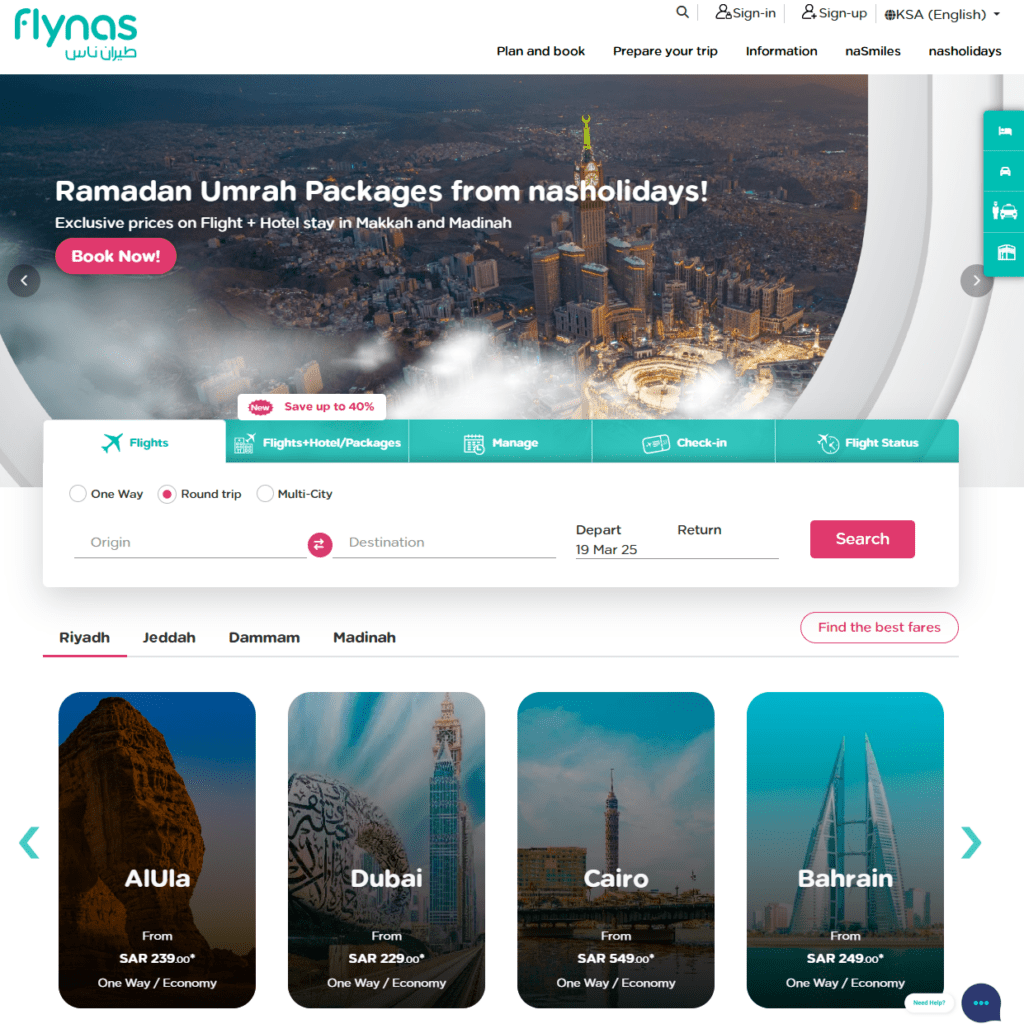Select the Madinah city tab
The image size is (1024, 1024).
click(364, 637)
